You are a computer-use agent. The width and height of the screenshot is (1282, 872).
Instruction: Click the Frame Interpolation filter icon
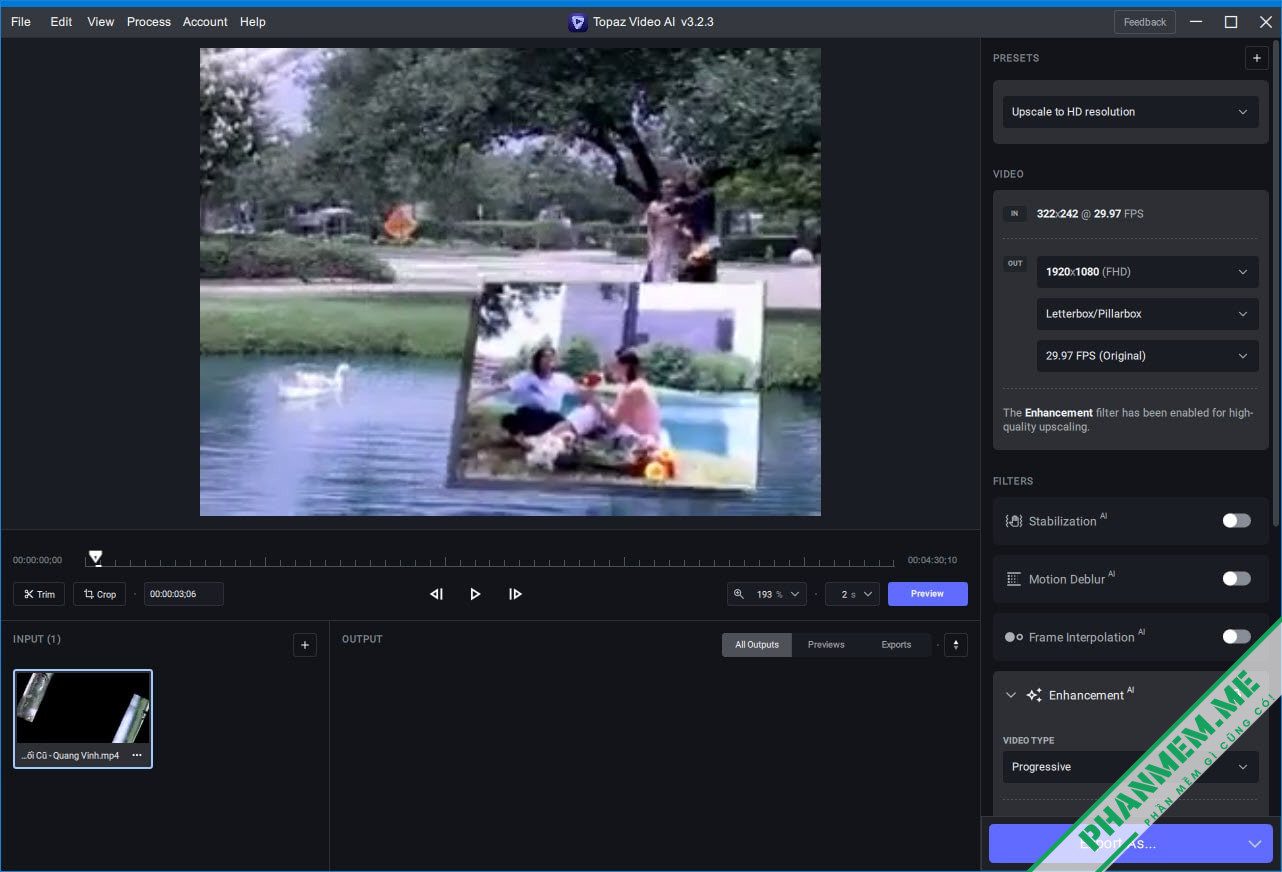(1013, 637)
